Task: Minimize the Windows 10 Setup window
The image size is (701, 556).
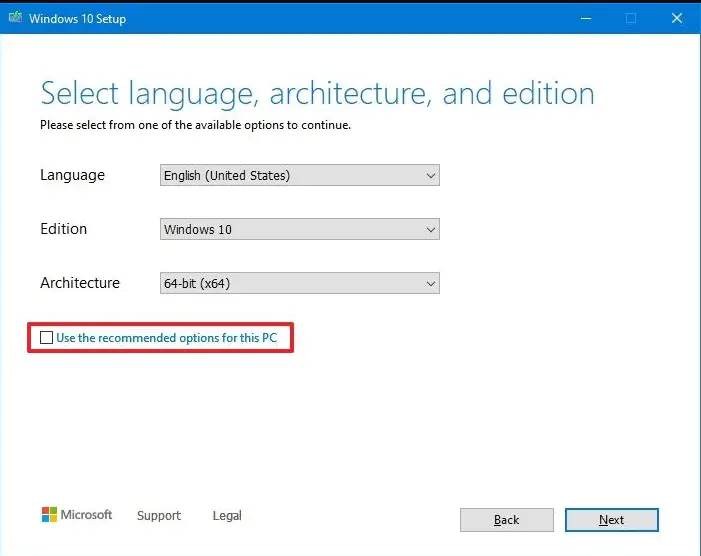Action: coord(585,18)
